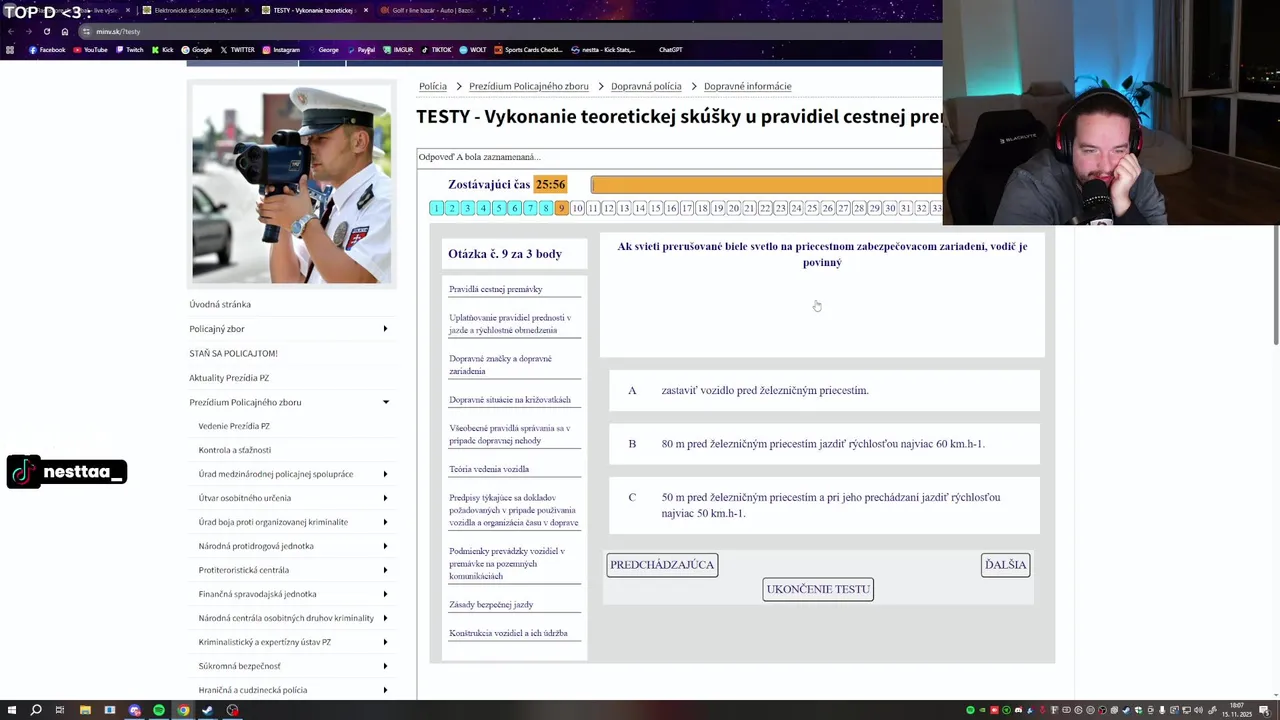Screen dimensions: 1280x720
Task: Expand Útvar osobitného určenia arrow
Action: [x=385, y=498]
